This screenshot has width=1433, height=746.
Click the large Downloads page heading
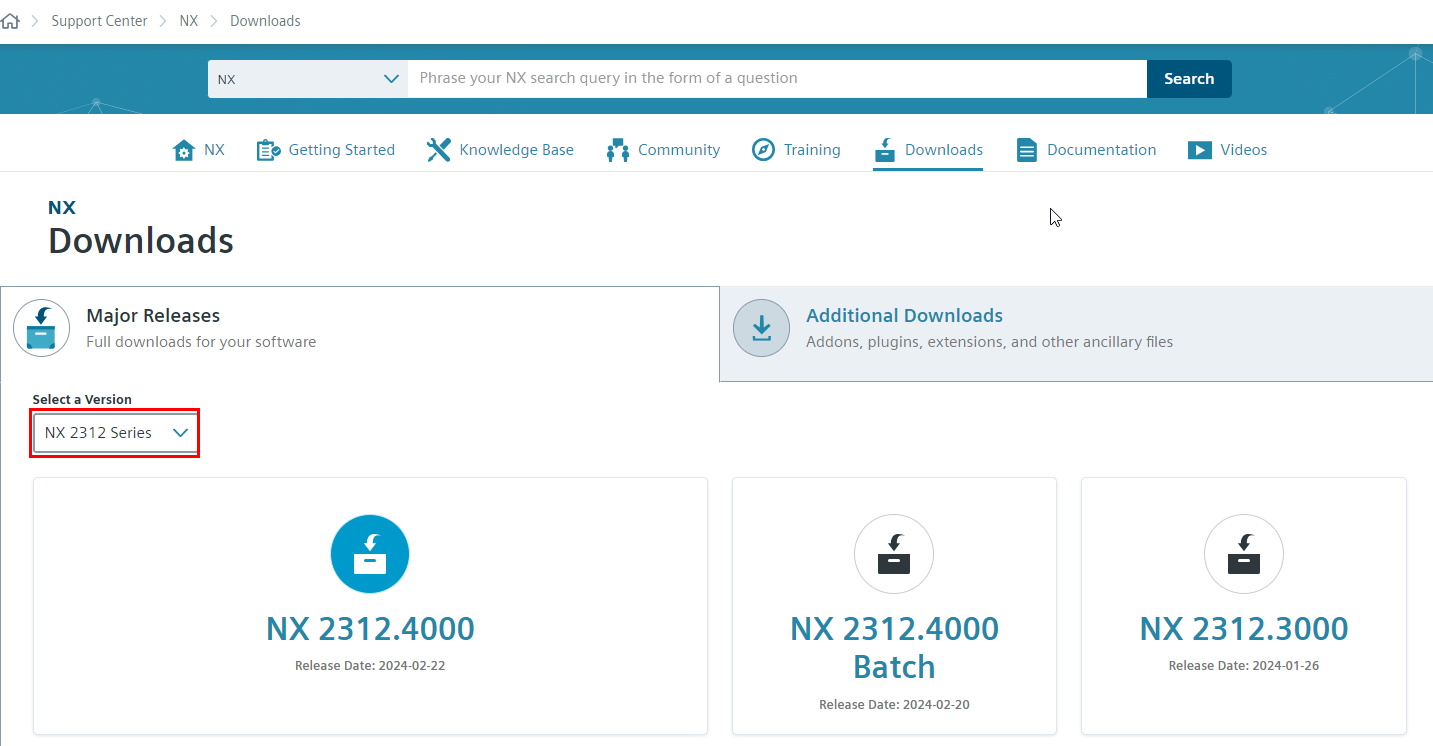141,241
